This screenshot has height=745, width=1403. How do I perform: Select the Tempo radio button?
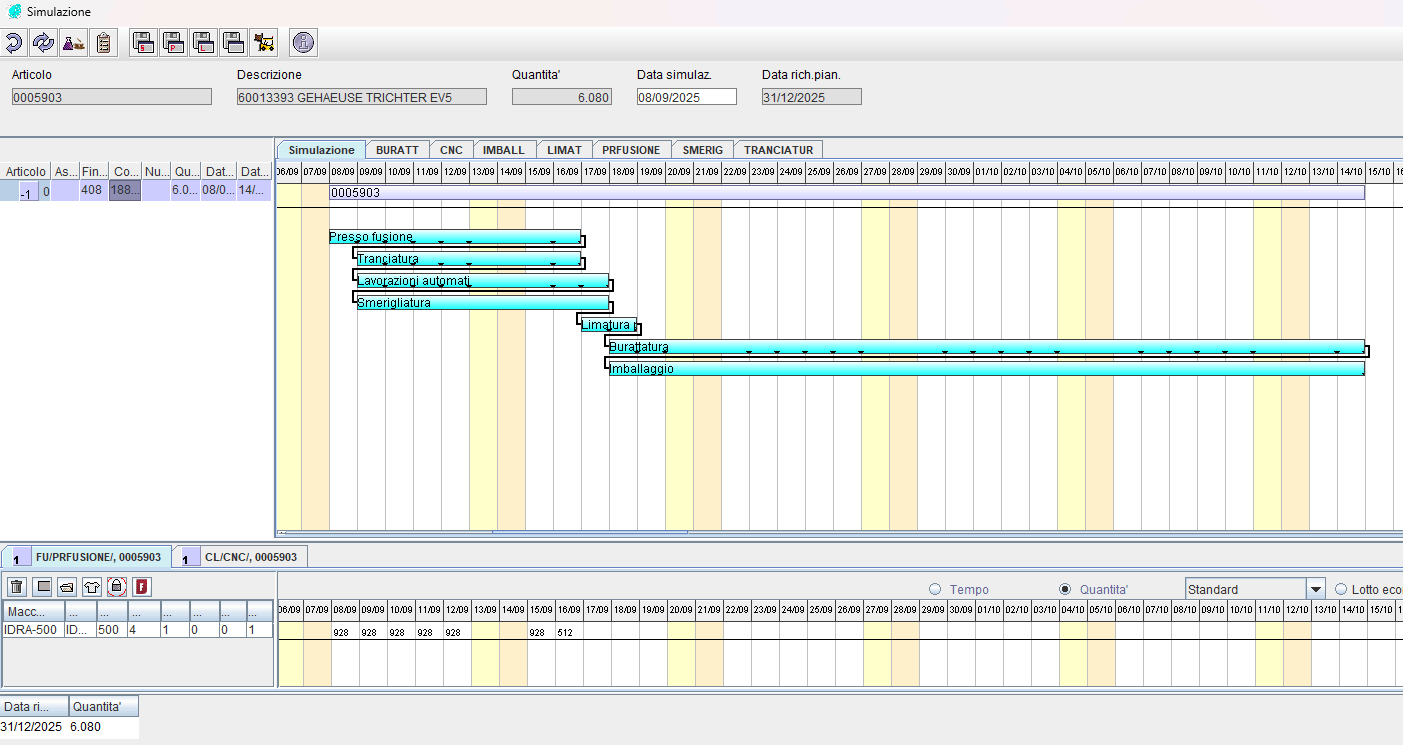(935, 589)
